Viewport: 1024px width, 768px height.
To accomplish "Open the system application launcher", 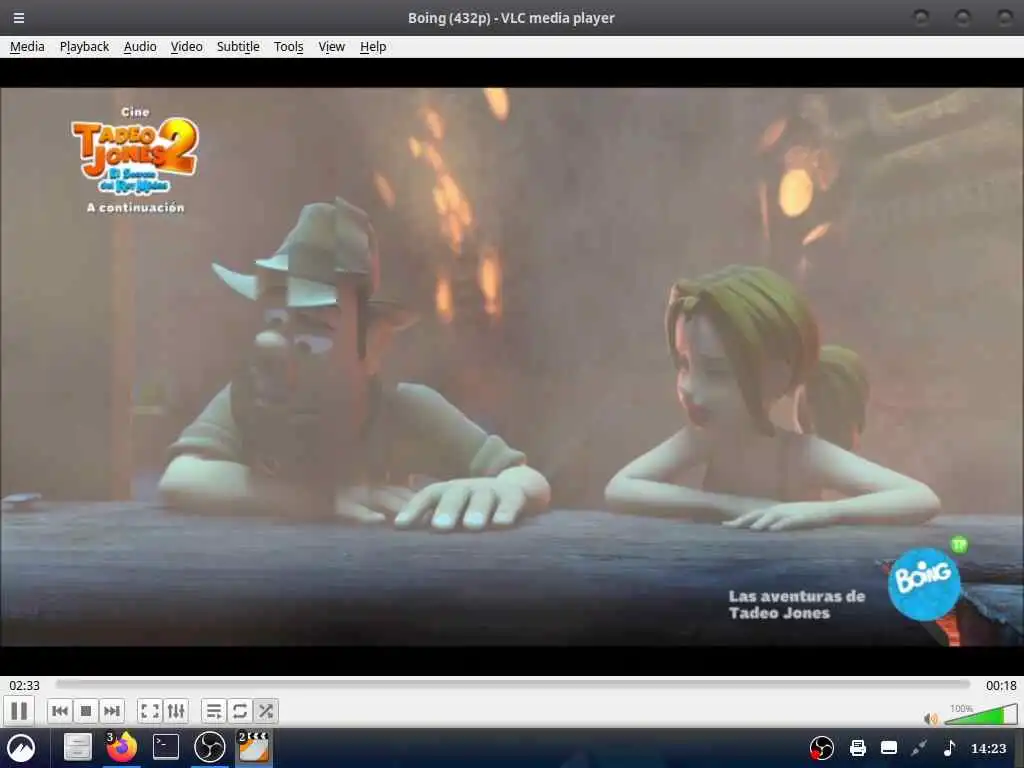I will 22,748.
